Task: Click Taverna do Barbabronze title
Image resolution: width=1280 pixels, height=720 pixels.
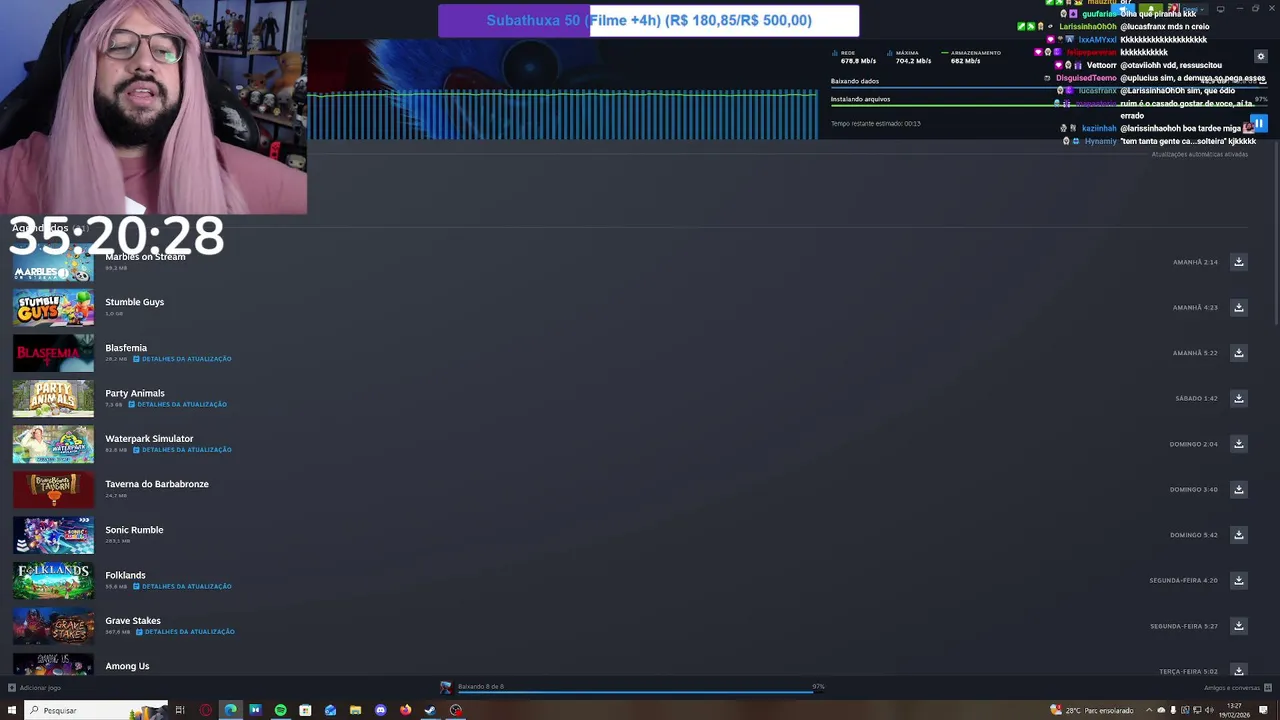Action: pos(157,484)
